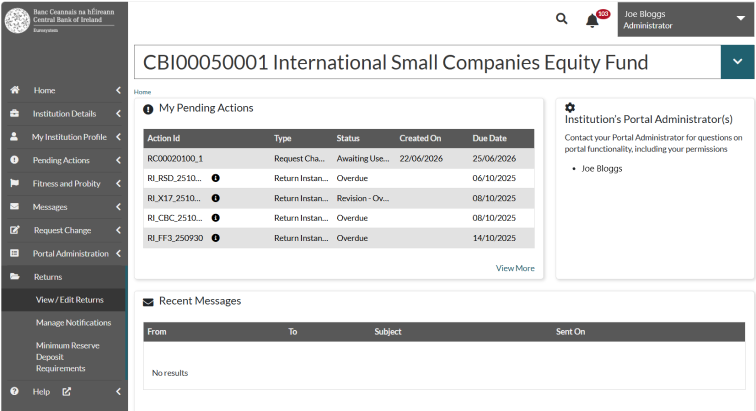Open the Joe Bloggs user dropdown
756x411 pixels.
click(685, 19)
